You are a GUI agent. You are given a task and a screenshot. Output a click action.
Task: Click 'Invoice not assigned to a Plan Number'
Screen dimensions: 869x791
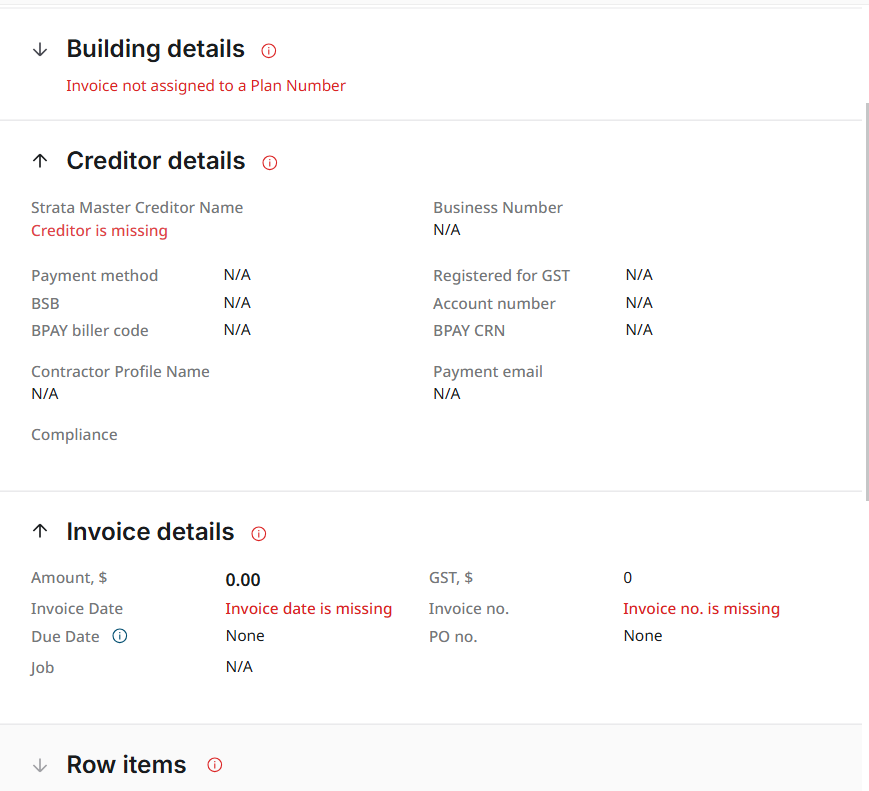click(x=206, y=86)
